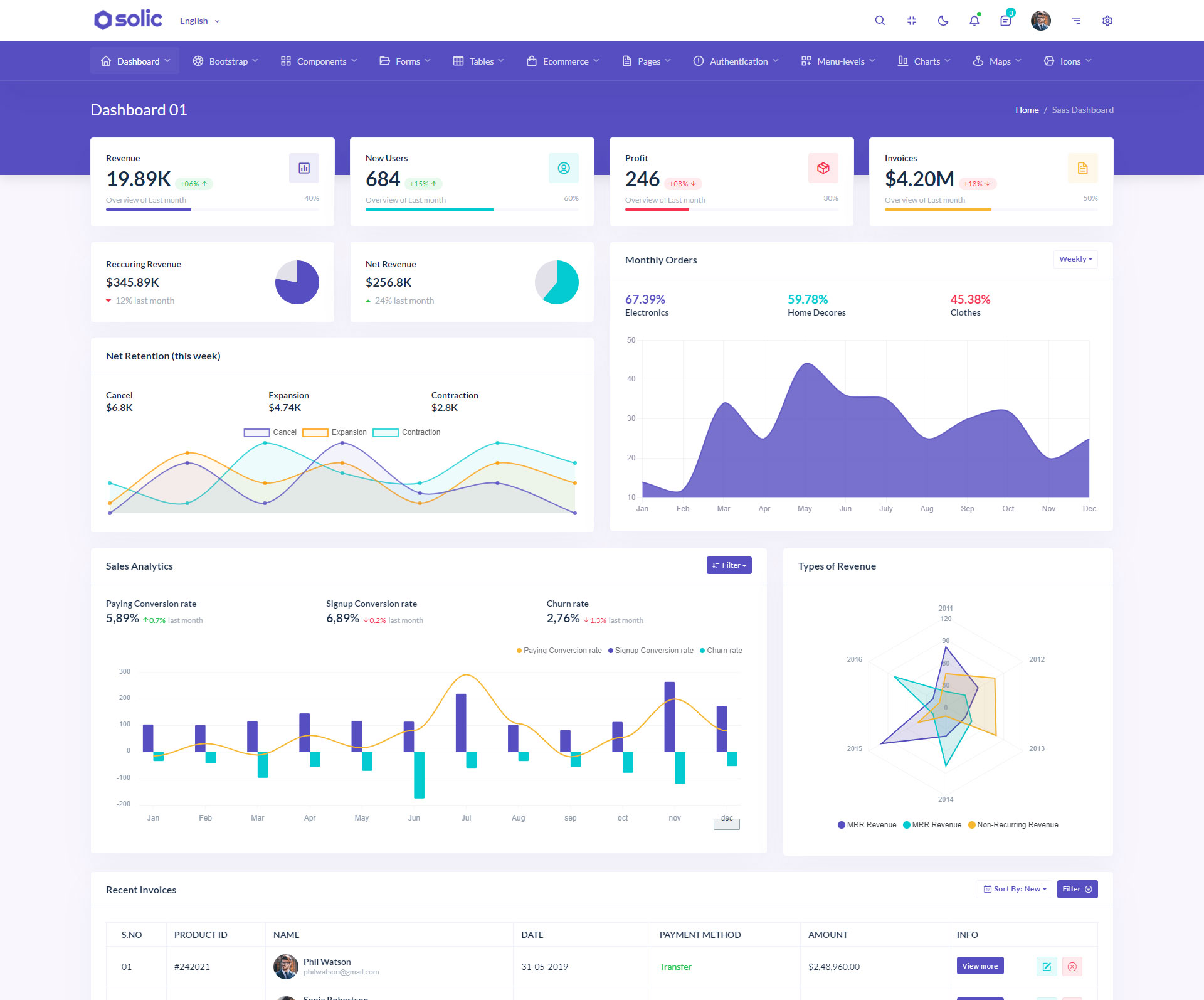Click the Home breadcrumb link

tap(1027, 110)
